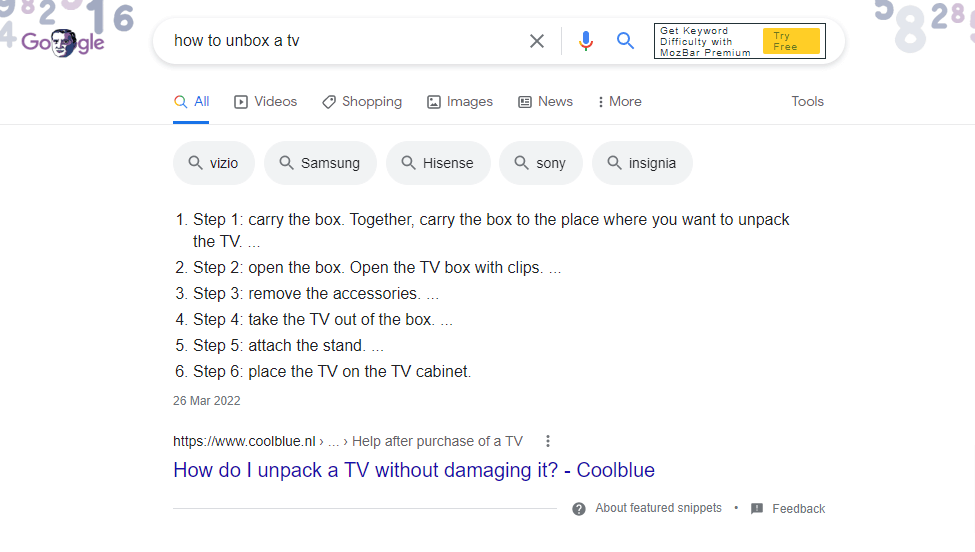Image resolution: width=975 pixels, height=552 pixels.
Task: Start voice search with microphone icon
Action: [x=585, y=41]
